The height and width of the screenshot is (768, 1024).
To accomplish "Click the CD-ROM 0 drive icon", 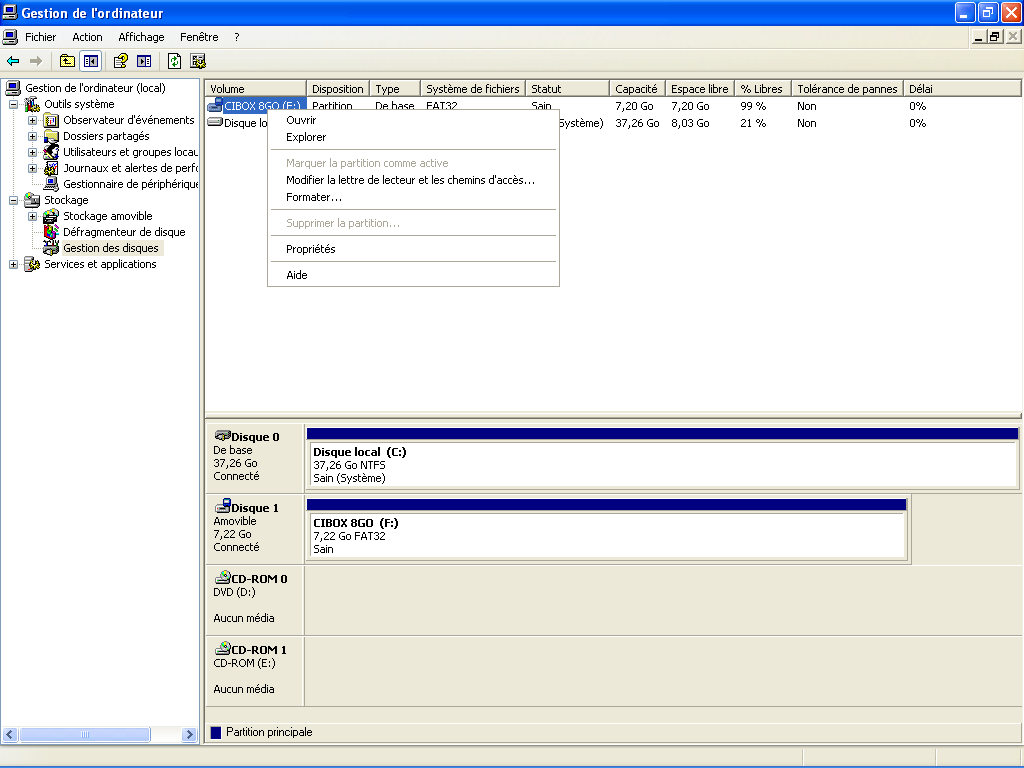I will point(223,578).
